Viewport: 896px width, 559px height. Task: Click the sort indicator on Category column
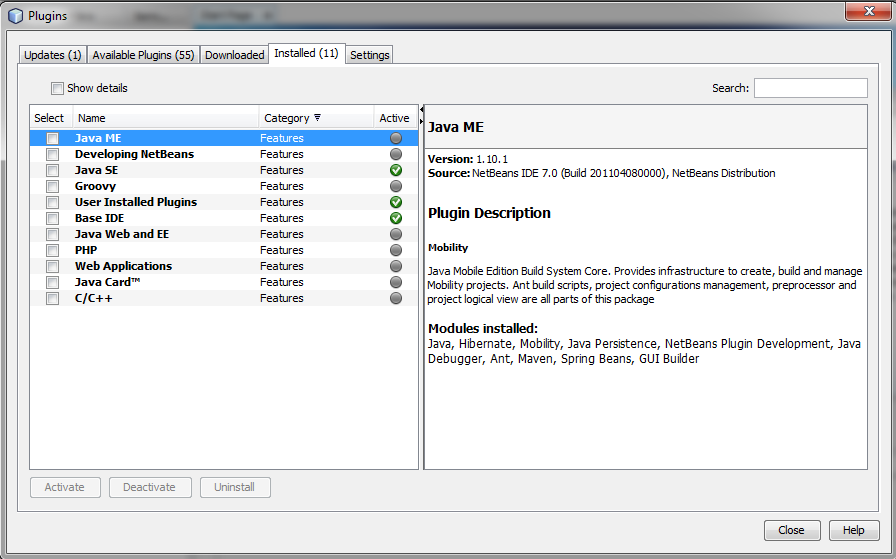tap(317, 118)
